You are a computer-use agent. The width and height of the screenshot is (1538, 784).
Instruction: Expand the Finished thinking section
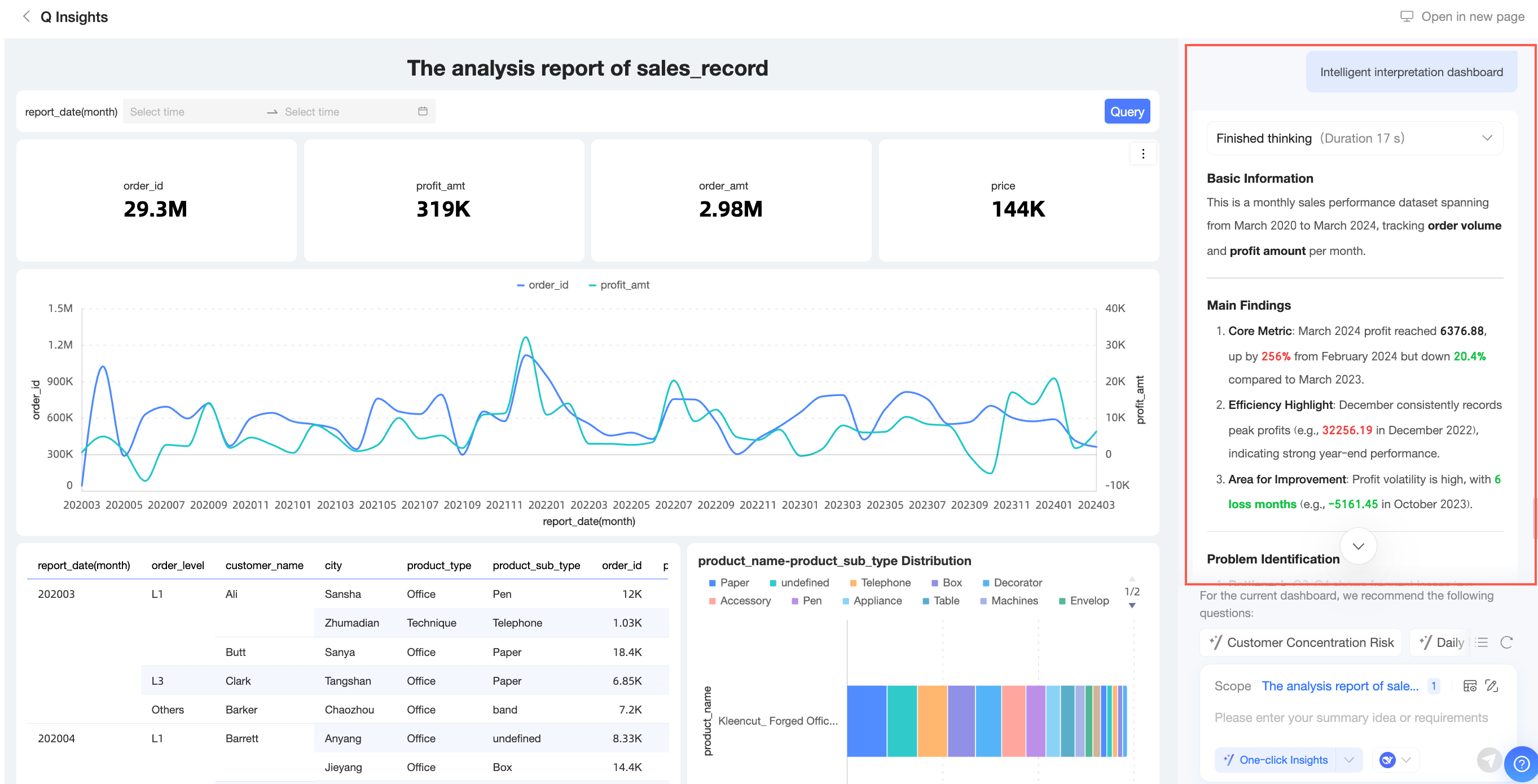[x=1487, y=138]
